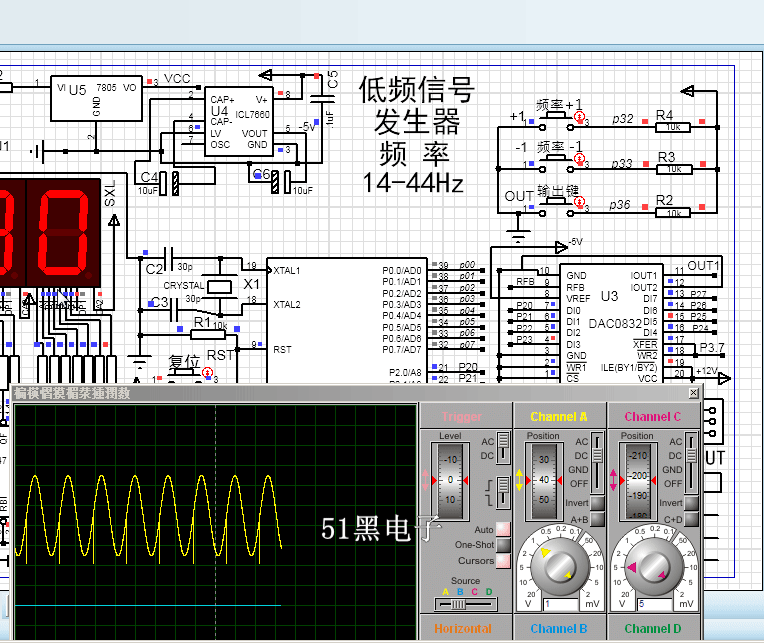Toggle the Cursors button
The height and width of the screenshot is (643, 764).
(503, 561)
